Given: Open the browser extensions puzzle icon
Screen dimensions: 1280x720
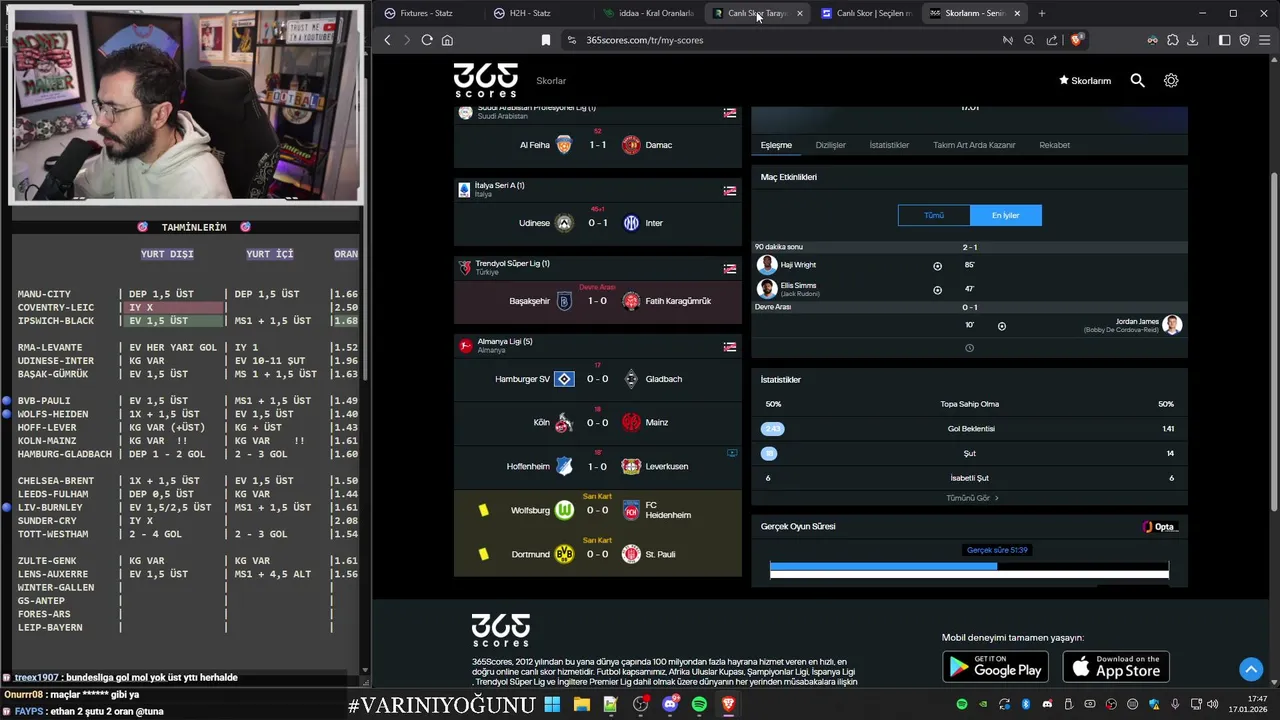Looking at the screenshot, I should click(1173, 40).
